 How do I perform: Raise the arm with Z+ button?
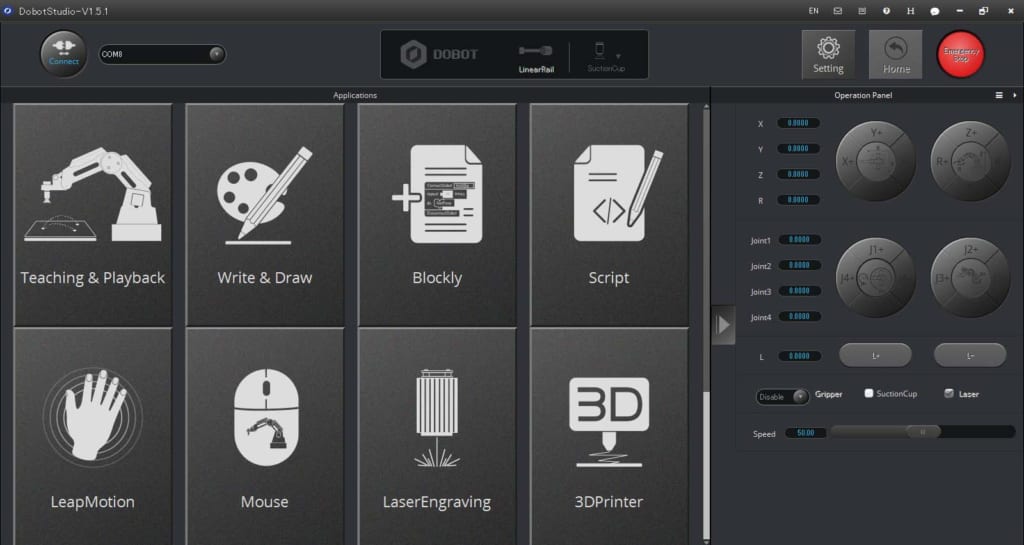[970, 132]
